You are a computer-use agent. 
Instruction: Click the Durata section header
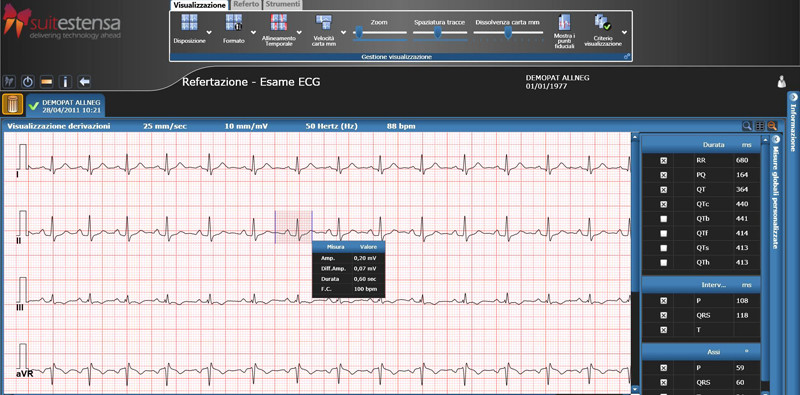701,145
